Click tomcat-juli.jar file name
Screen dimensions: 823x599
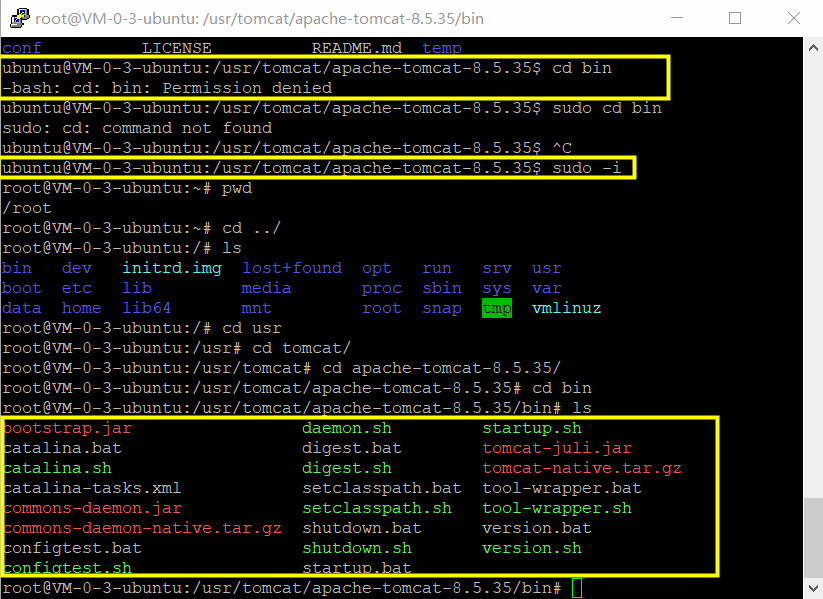(557, 448)
